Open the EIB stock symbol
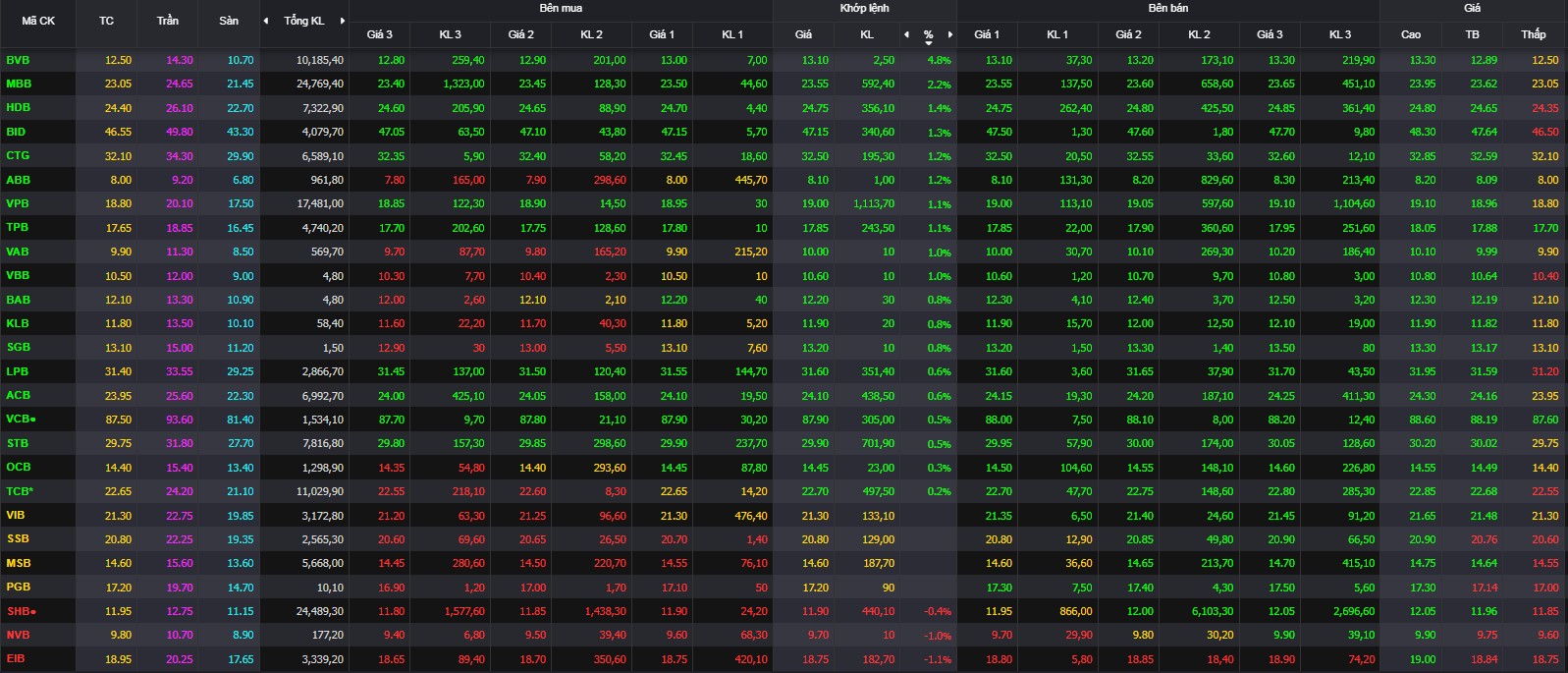Image resolution: width=1568 pixels, height=673 pixels. 16,658
